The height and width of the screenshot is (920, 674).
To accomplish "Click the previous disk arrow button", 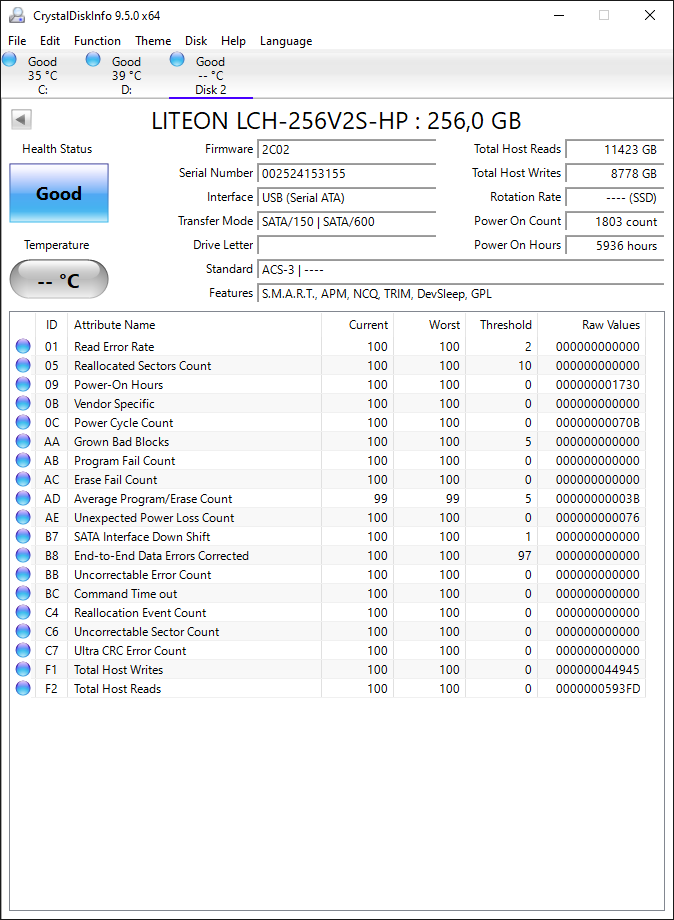I will click(x=21, y=120).
